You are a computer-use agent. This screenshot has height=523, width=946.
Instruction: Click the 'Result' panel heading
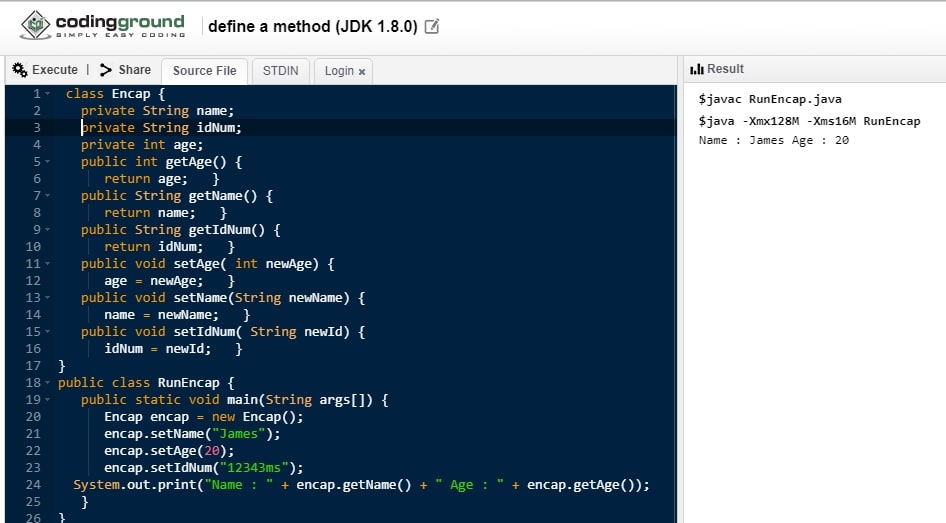725,69
